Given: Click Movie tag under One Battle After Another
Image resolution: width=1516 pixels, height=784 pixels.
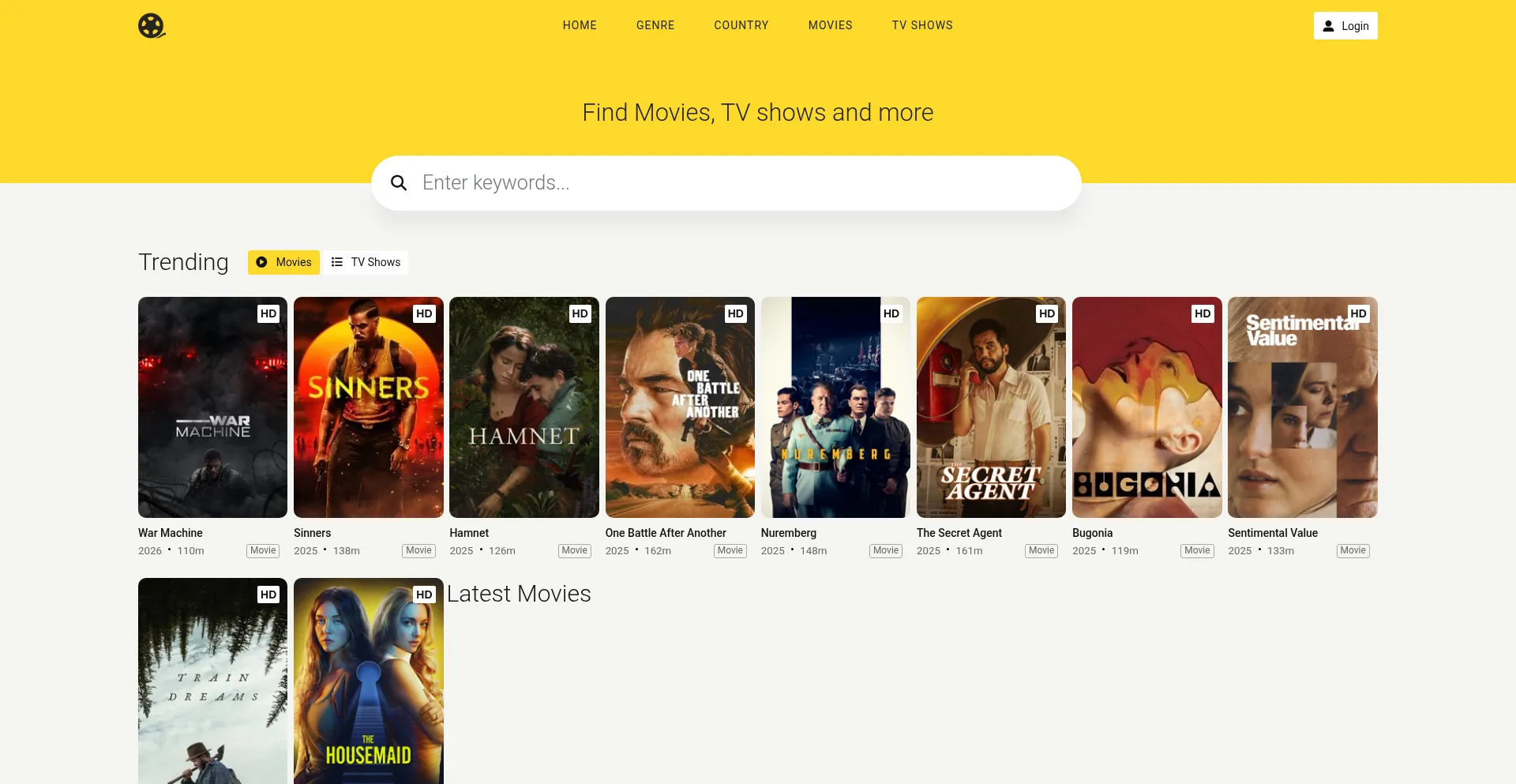Looking at the screenshot, I should tap(730, 551).
